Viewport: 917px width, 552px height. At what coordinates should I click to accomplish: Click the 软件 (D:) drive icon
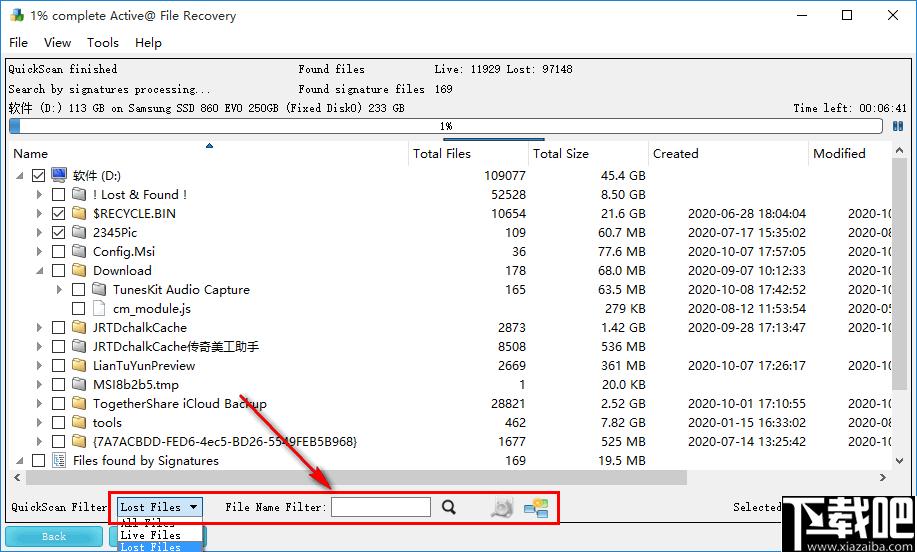(59, 175)
